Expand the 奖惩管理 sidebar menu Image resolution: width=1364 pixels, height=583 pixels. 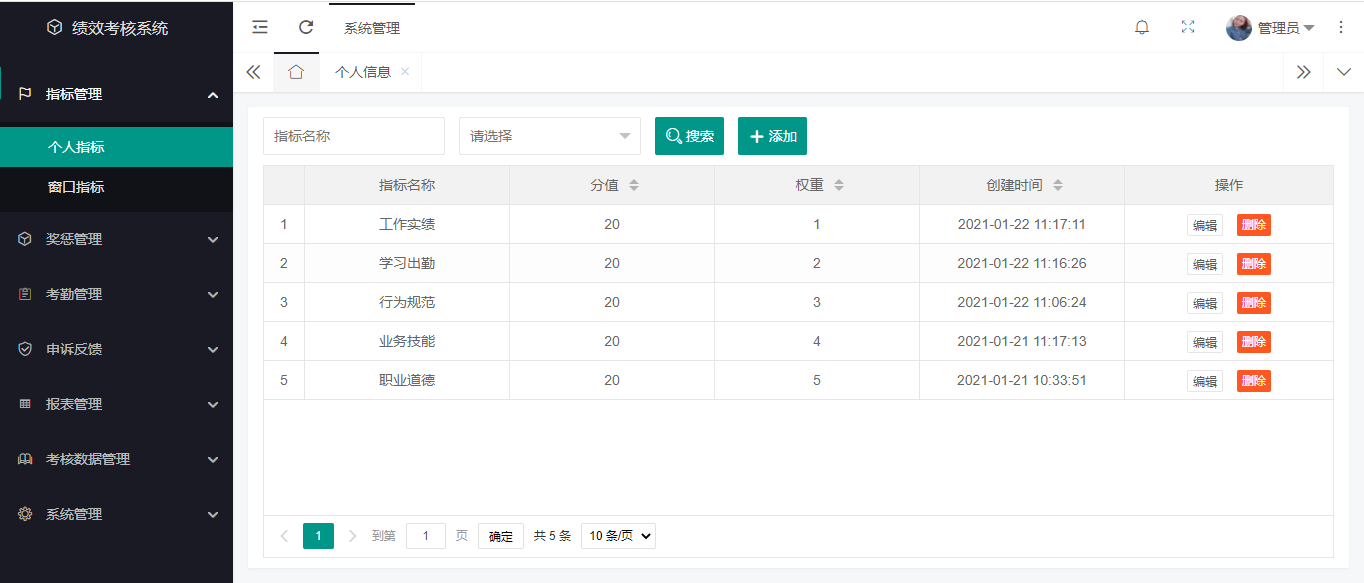pyautogui.click(x=116, y=239)
